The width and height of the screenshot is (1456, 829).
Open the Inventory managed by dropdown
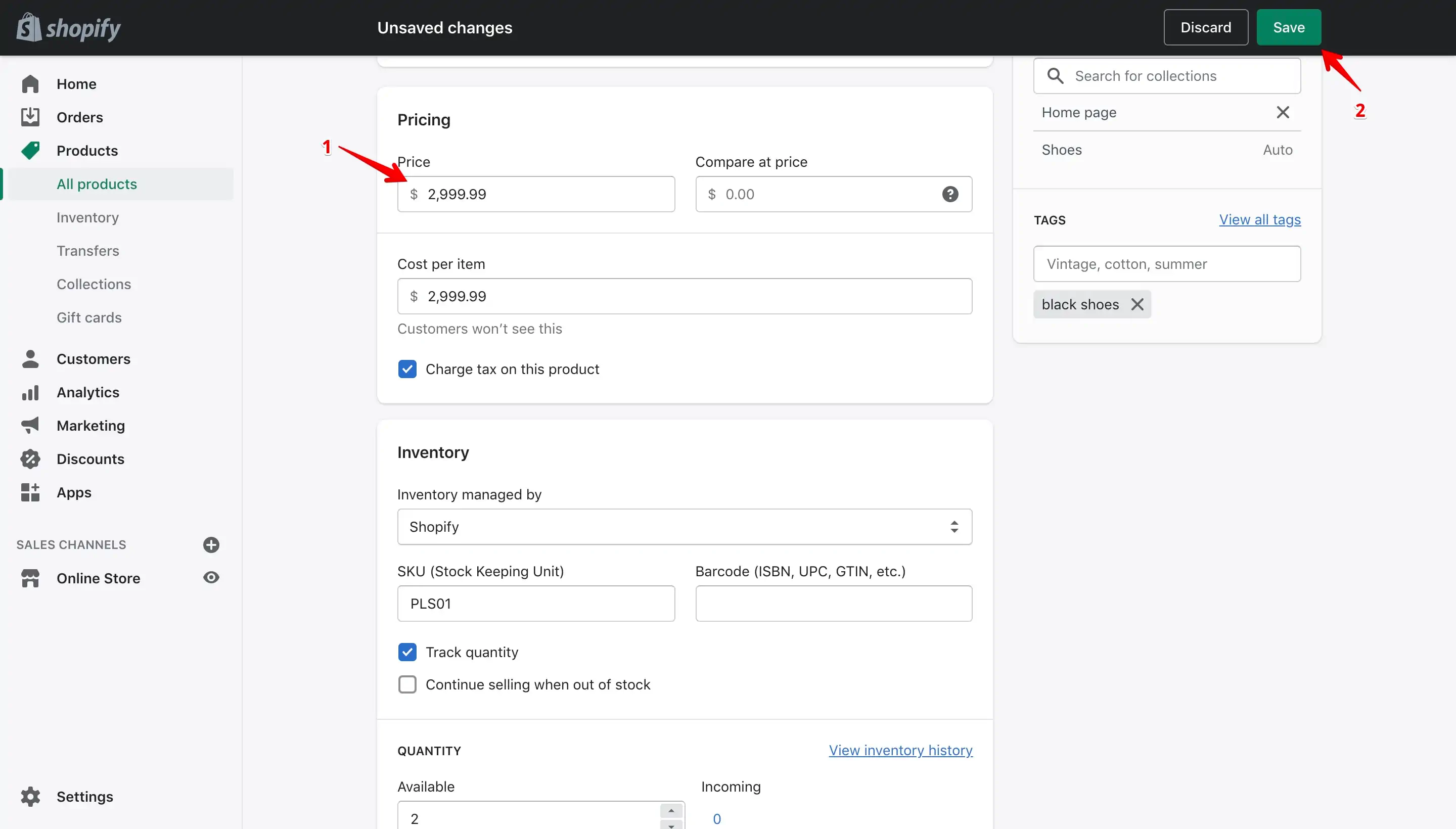point(685,527)
